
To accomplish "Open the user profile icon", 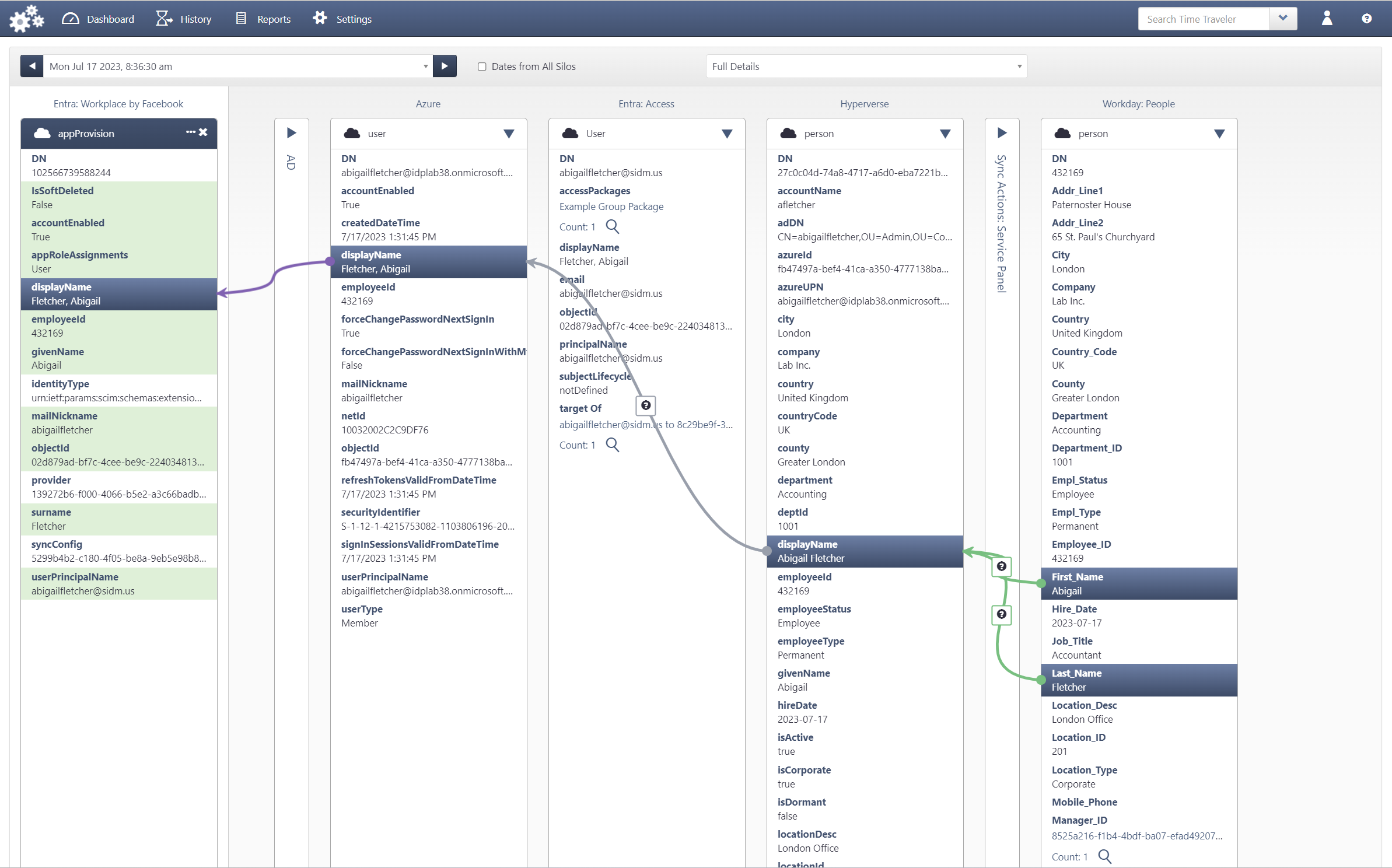I will click(1327, 19).
